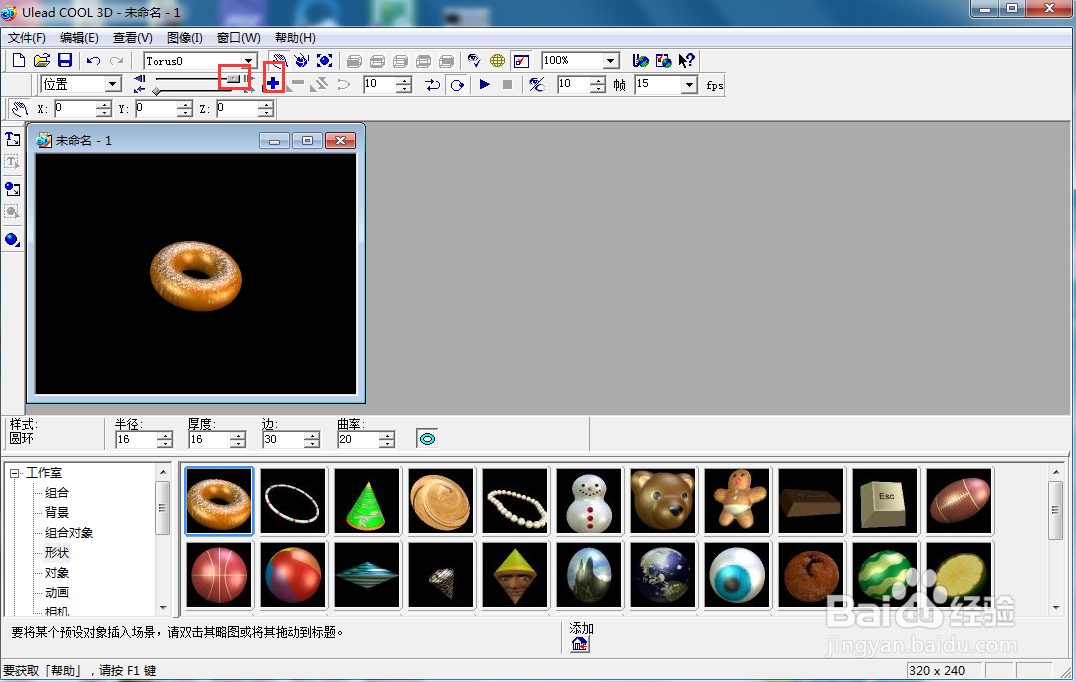The height and width of the screenshot is (682, 1076).
Task: Open the 帮助(H) menu
Action: tap(295, 38)
